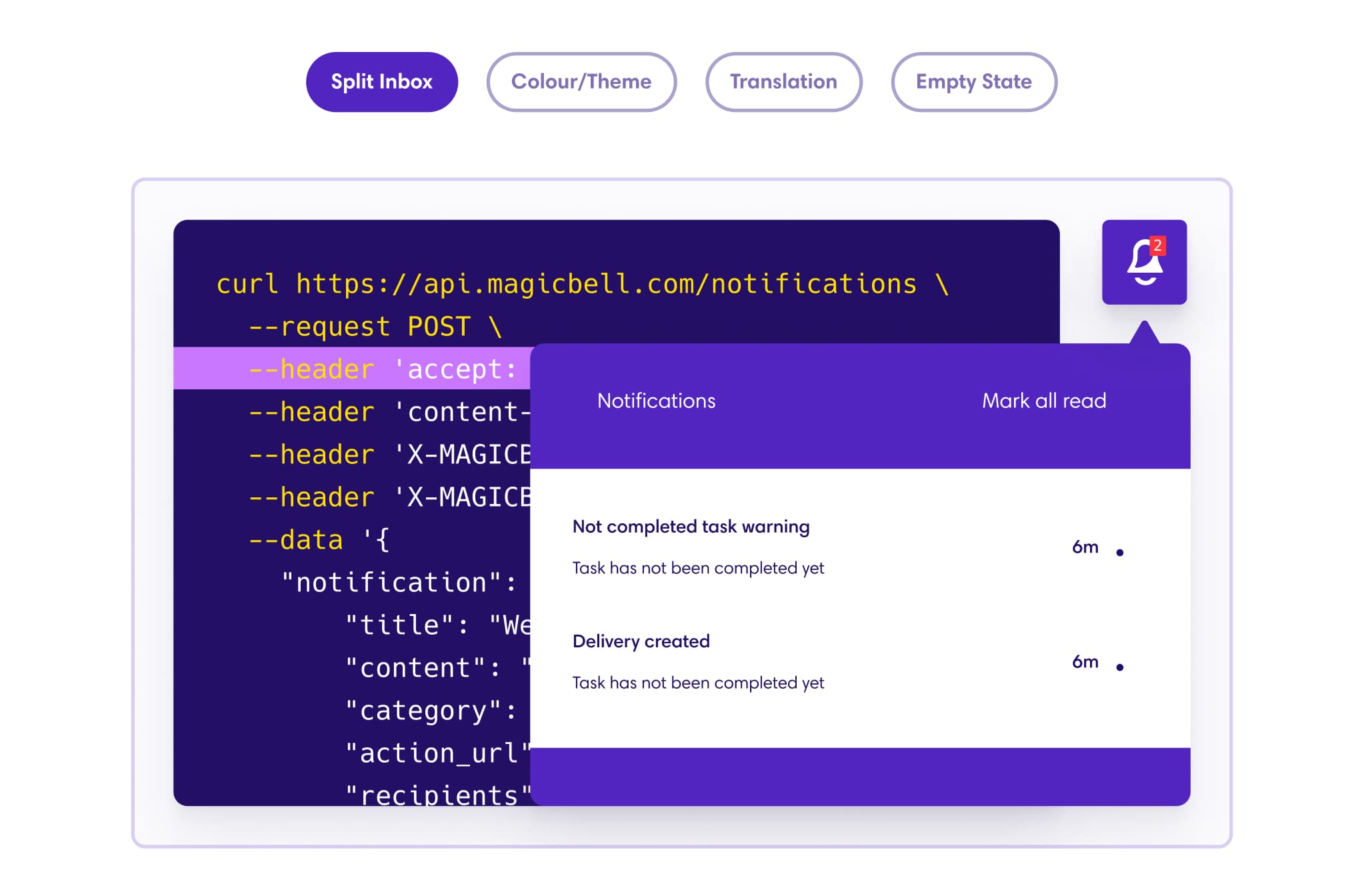The image size is (1364, 896).
Task: Click unread dot on 'Not completed task warning'
Action: (1120, 553)
